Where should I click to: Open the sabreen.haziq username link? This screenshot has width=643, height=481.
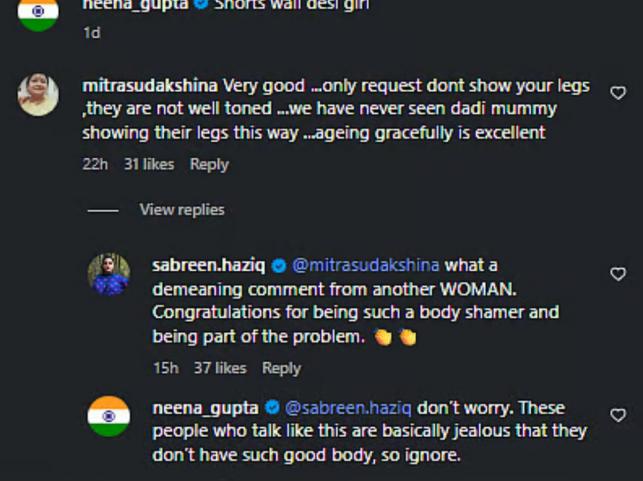(208, 265)
